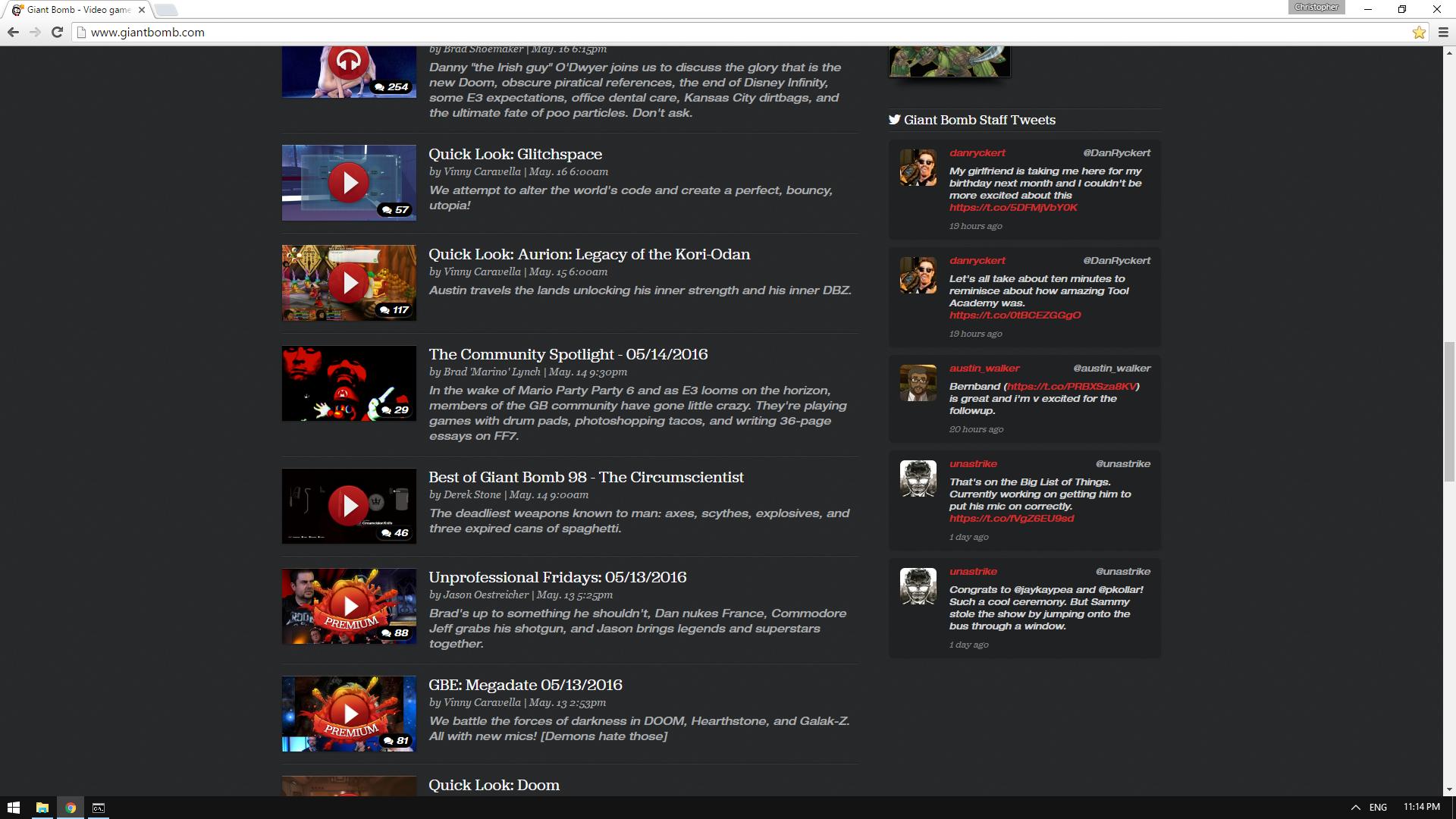Click danryckert avatar on birthday tweet
Image resolution: width=1456 pixels, height=819 pixels.
click(x=918, y=168)
